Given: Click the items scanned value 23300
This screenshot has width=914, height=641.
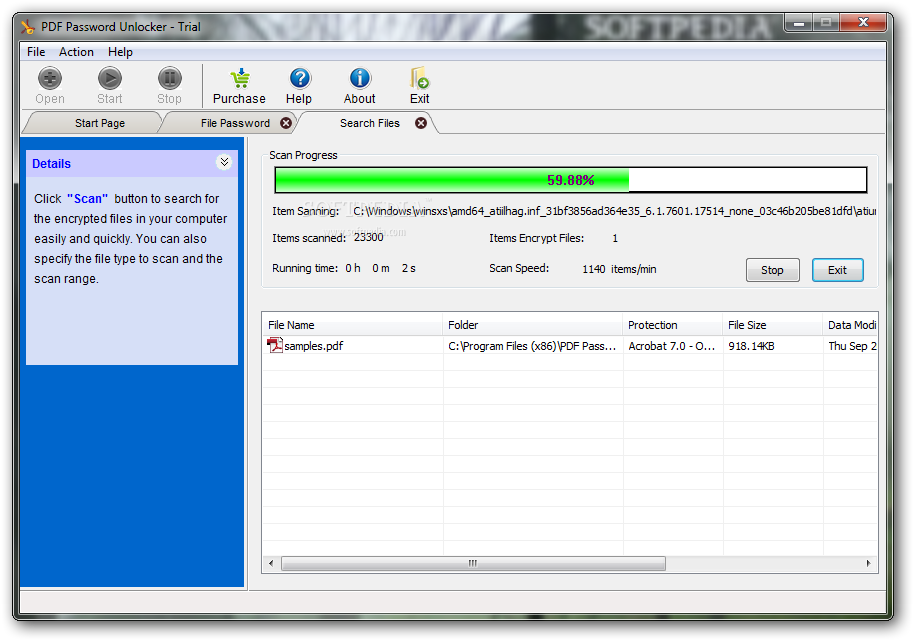Looking at the screenshot, I should (368, 237).
